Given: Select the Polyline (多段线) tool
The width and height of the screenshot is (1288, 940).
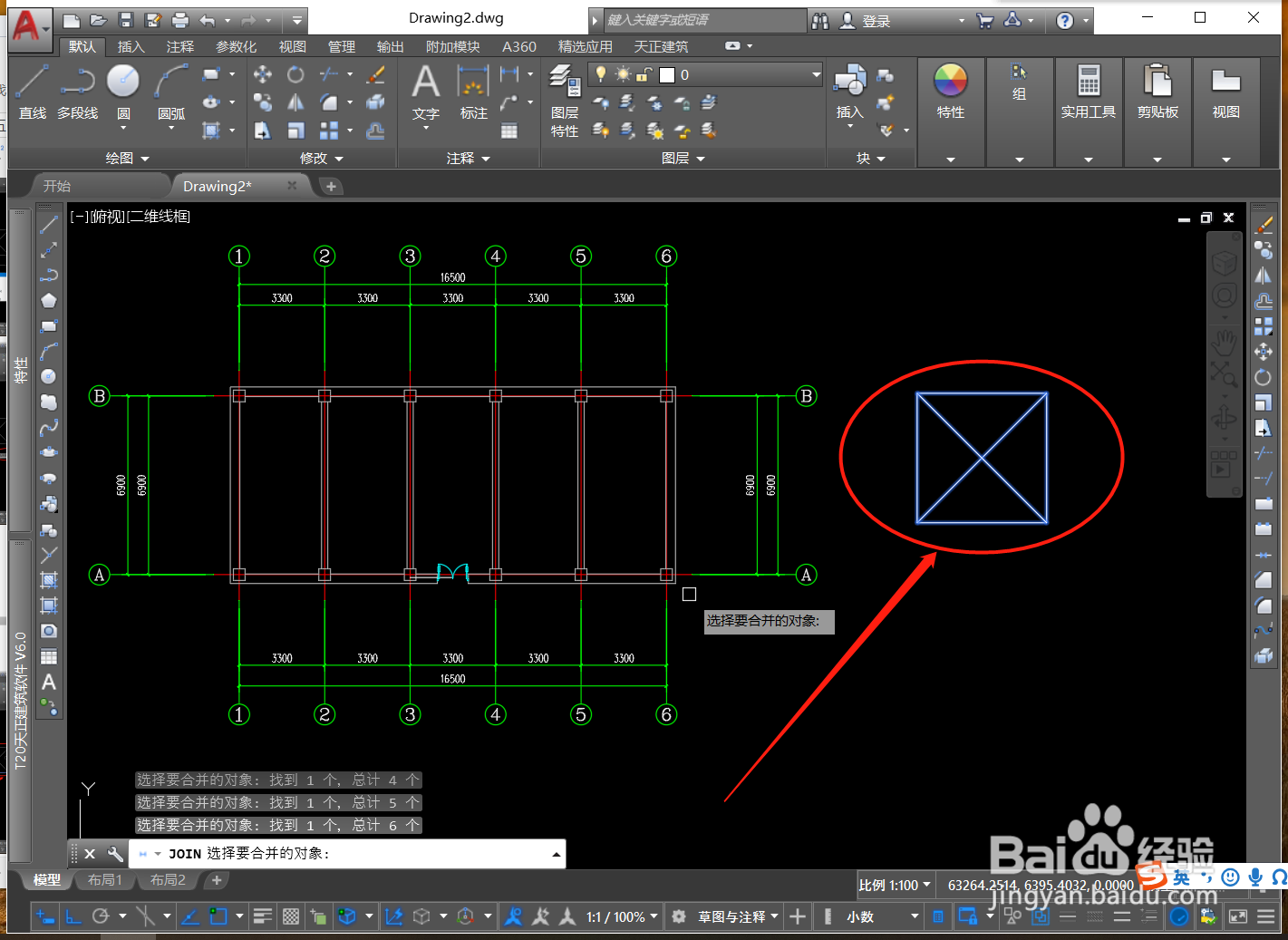Looking at the screenshot, I should 77,92.
